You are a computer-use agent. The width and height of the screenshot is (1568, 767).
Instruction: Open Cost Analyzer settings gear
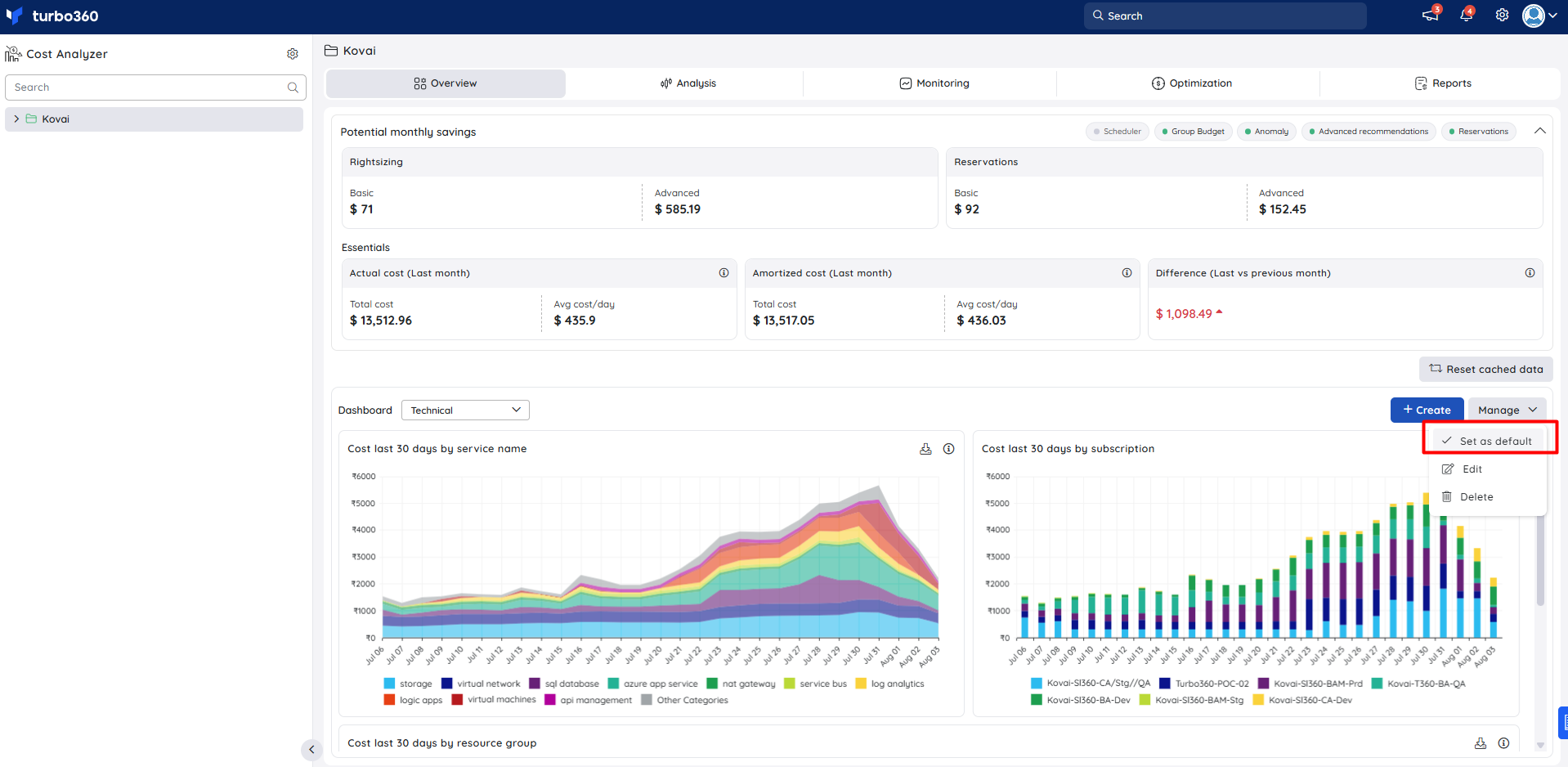click(x=293, y=54)
